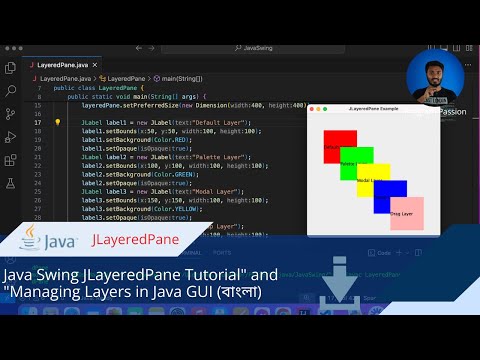The image size is (480, 360).
Task: Click label1.setBackground(Color.RED) line
Action: click(137, 140)
